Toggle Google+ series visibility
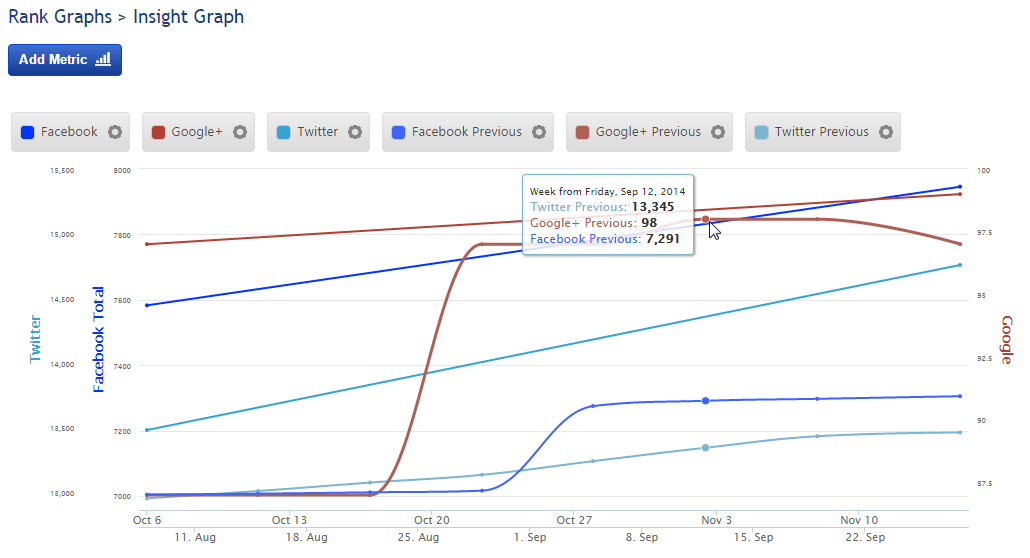Image resolution: width=1030 pixels, height=558 pixels. point(196,132)
